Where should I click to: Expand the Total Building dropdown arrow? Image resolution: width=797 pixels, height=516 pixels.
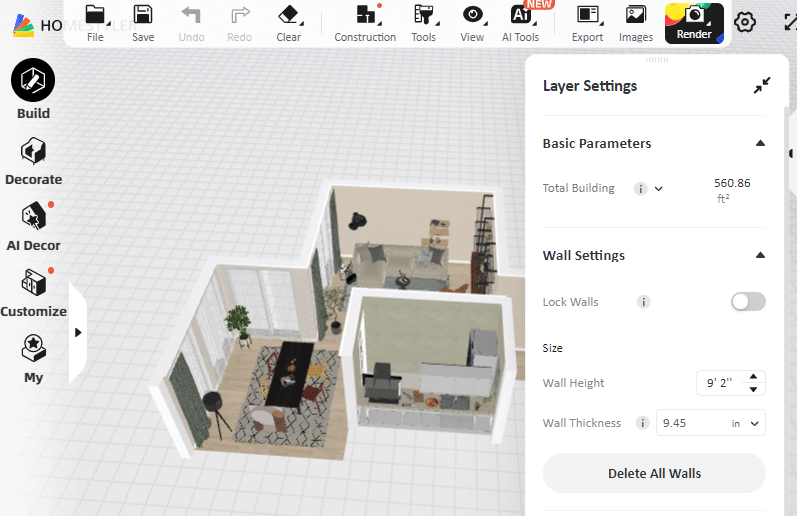(659, 189)
